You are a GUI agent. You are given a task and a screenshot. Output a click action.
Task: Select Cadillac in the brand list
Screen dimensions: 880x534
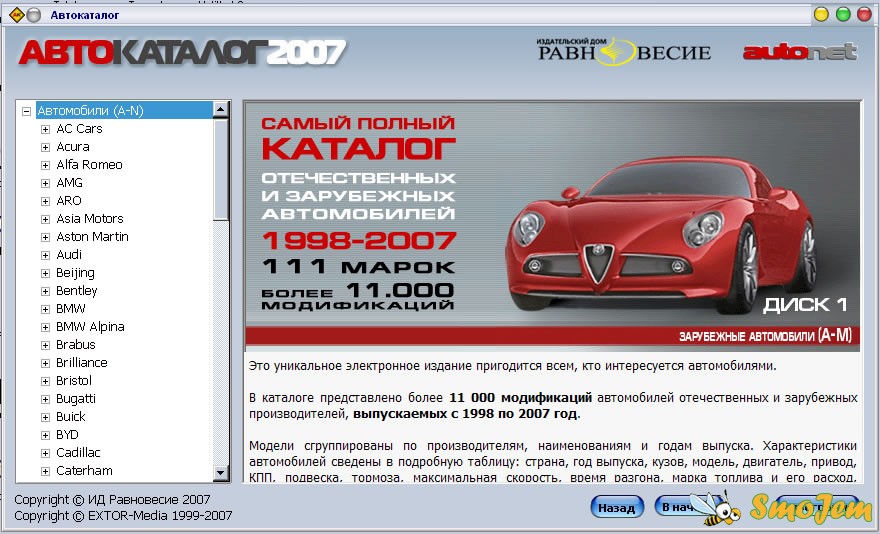tap(78, 453)
